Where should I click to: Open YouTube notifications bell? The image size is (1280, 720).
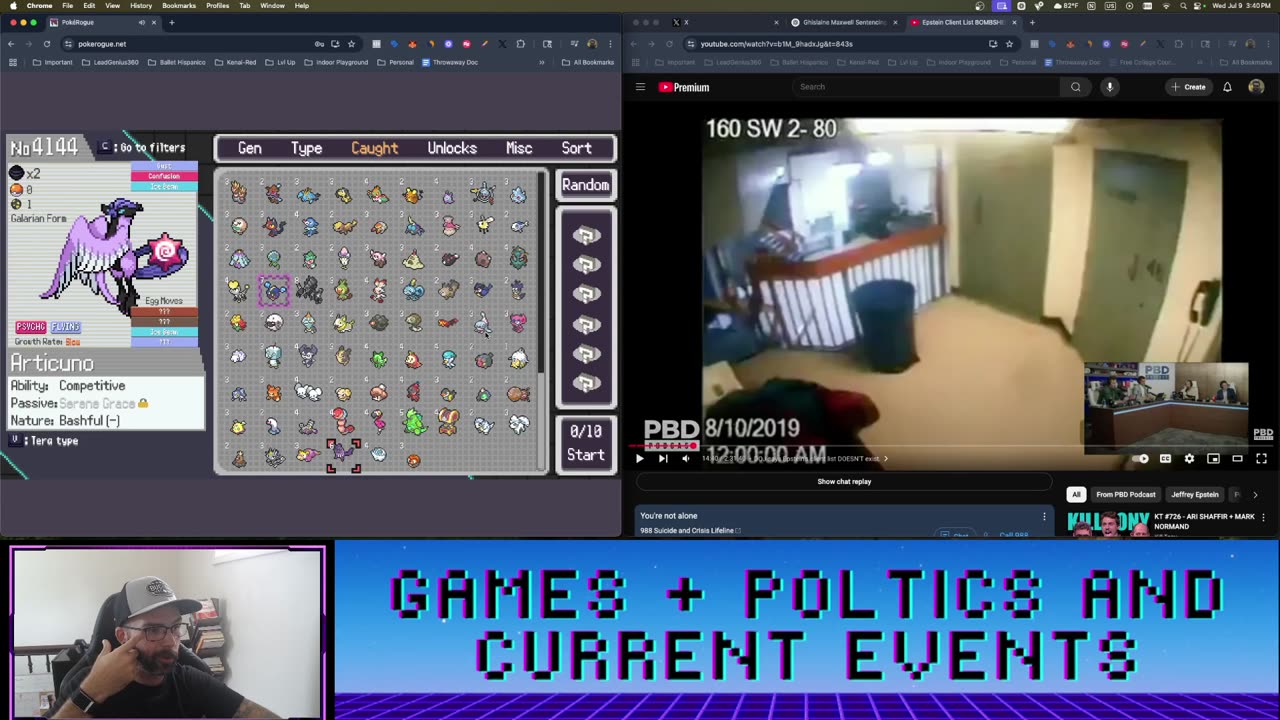coord(1227,87)
